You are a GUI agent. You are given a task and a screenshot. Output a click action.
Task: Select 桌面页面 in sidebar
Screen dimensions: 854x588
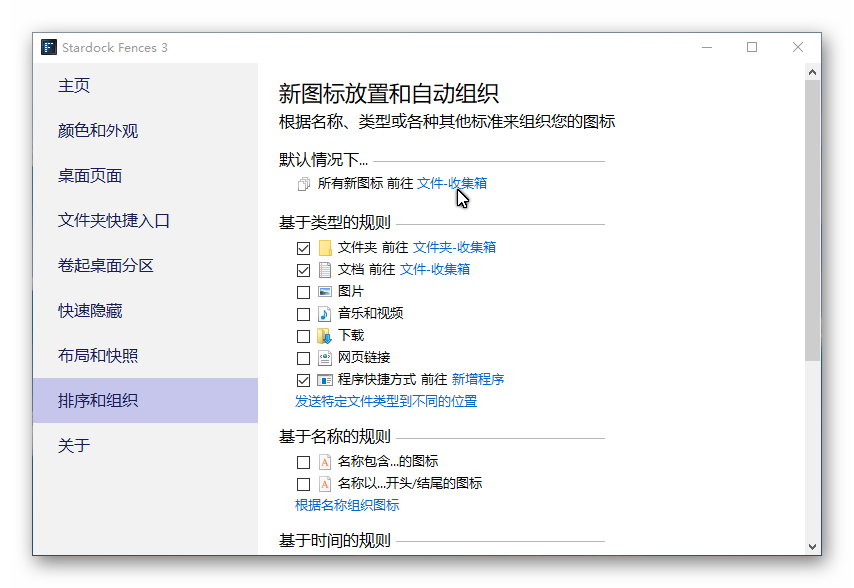pos(145,175)
